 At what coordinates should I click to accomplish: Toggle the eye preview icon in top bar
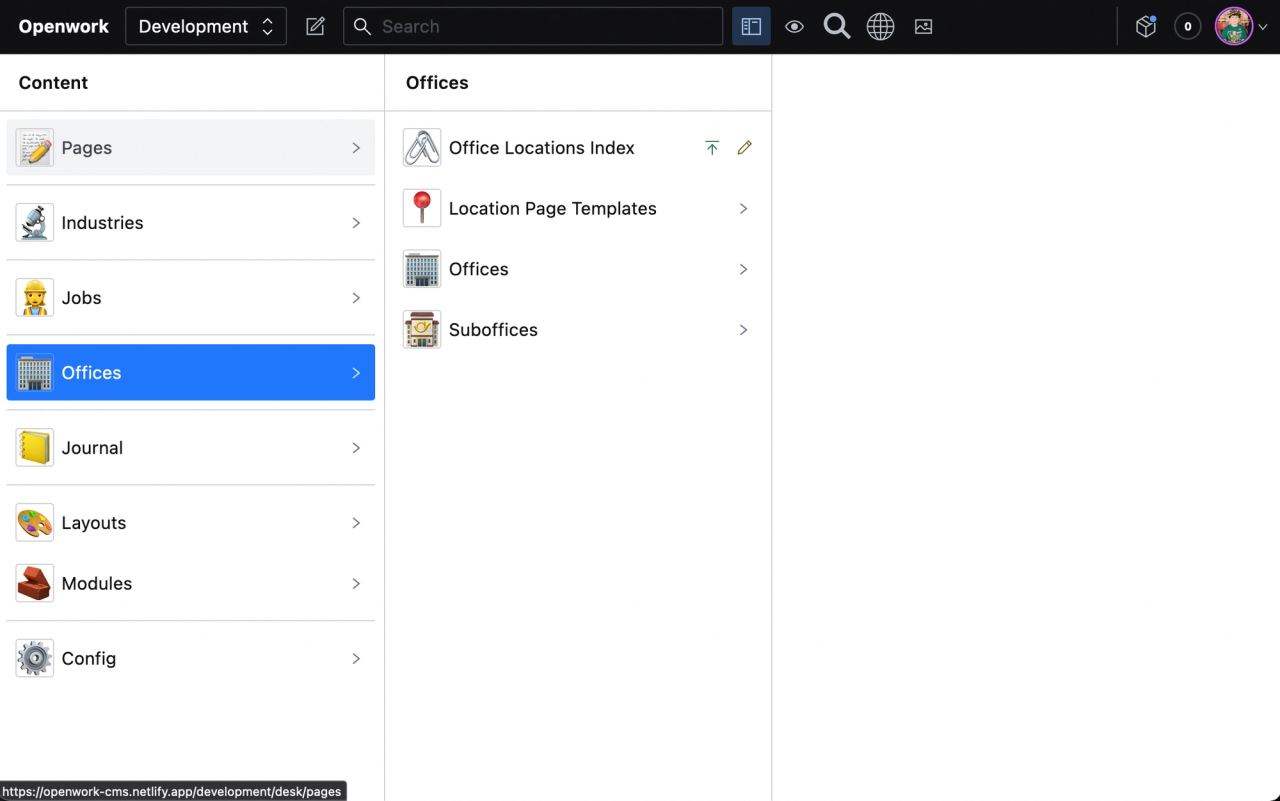(x=795, y=27)
